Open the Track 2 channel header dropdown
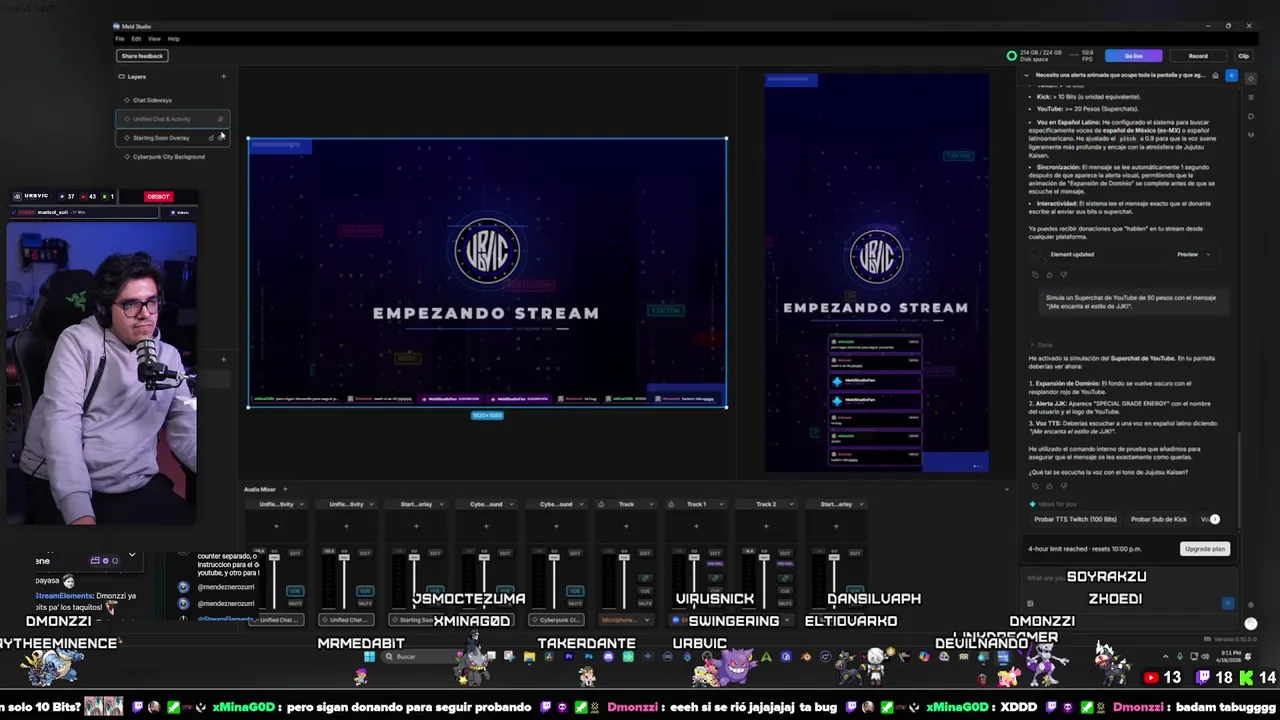The height and width of the screenshot is (720, 1280). pyautogui.click(x=792, y=504)
